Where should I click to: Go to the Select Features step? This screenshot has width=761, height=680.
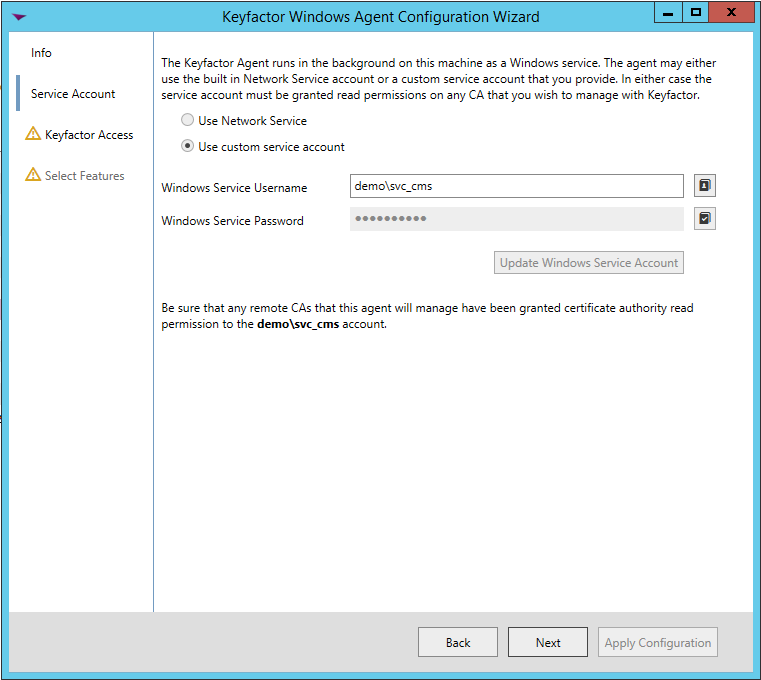coord(84,176)
